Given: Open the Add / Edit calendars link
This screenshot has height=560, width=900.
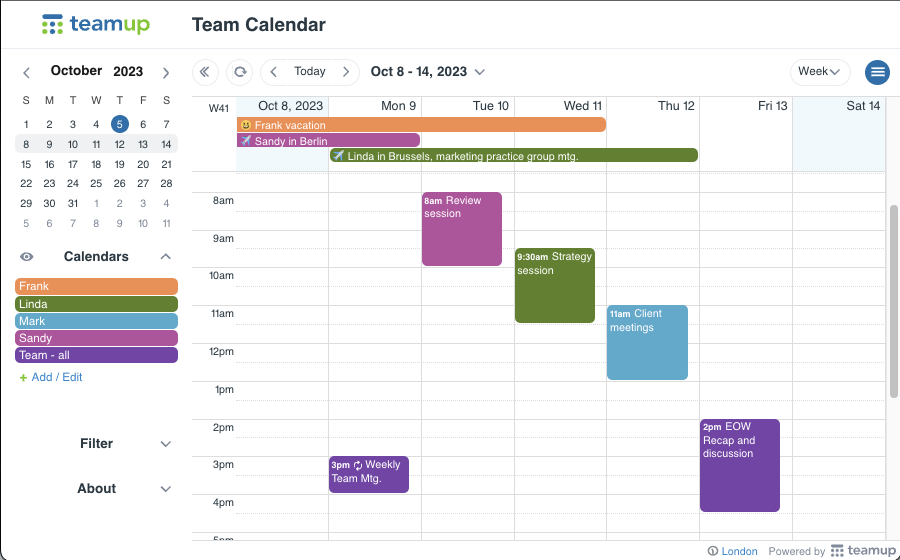Looking at the screenshot, I should pyautogui.click(x=52, y=377).
